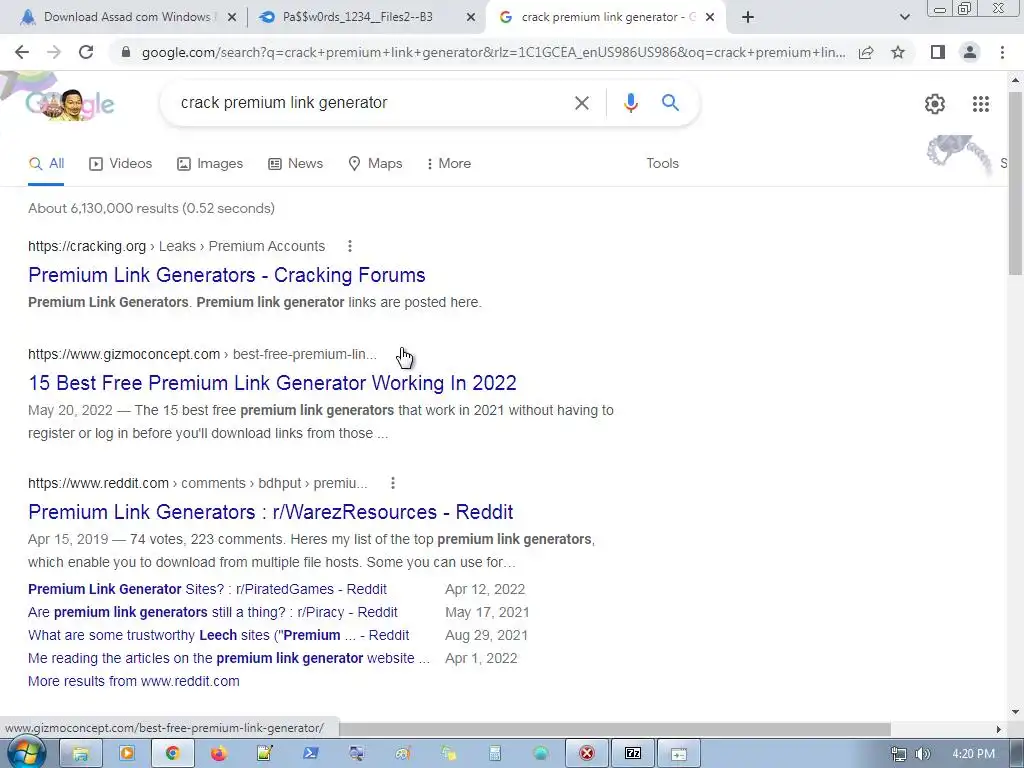Click the scroll-down arrow of the page scrollbar

(x=1015, y=712)
